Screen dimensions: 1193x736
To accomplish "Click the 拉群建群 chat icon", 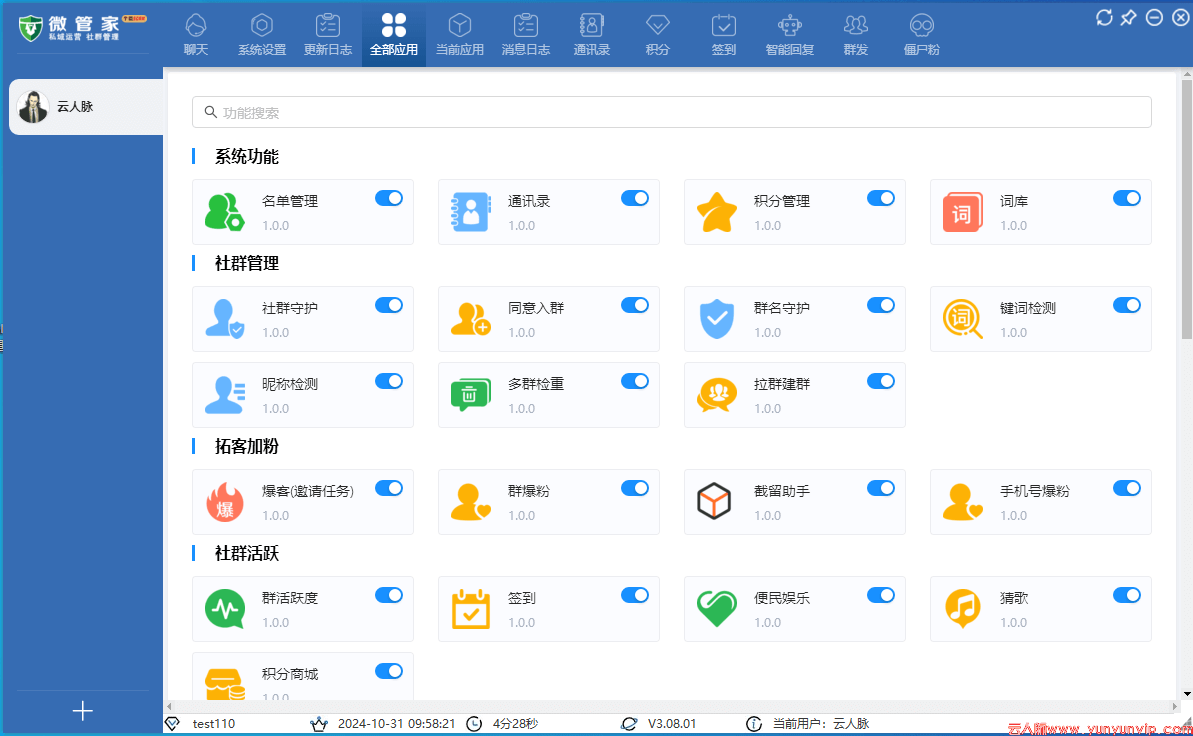I will (717, 394).
